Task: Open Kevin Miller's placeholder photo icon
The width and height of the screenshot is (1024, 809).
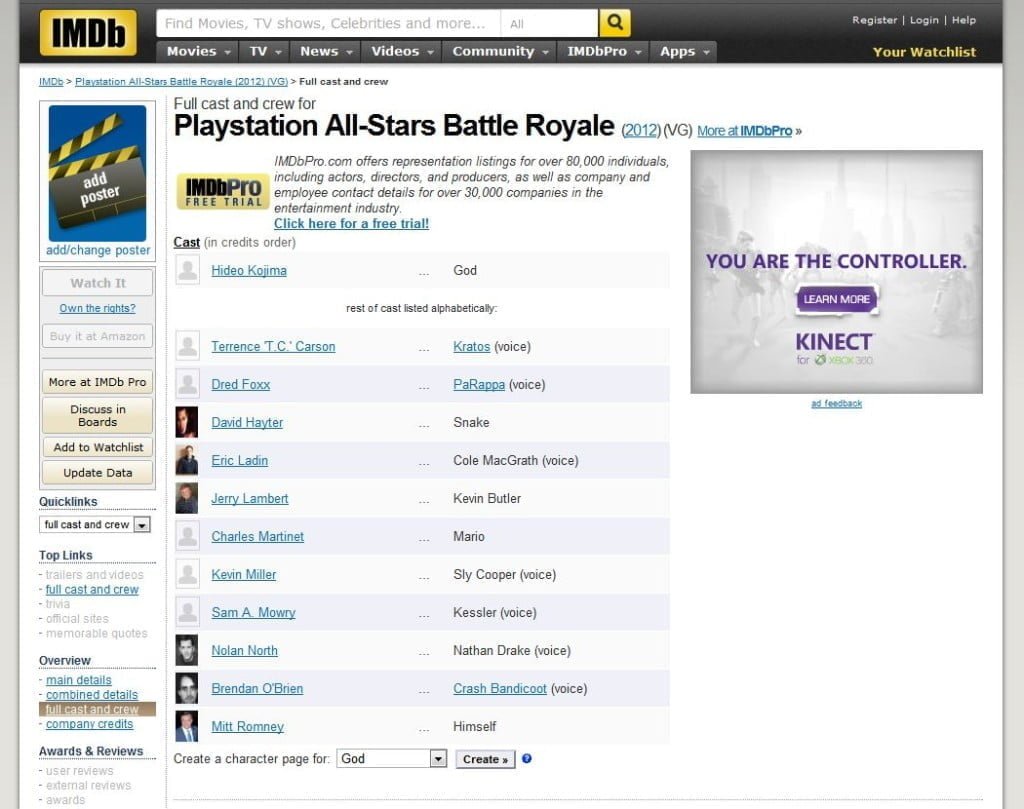Action: pos(187,574)
